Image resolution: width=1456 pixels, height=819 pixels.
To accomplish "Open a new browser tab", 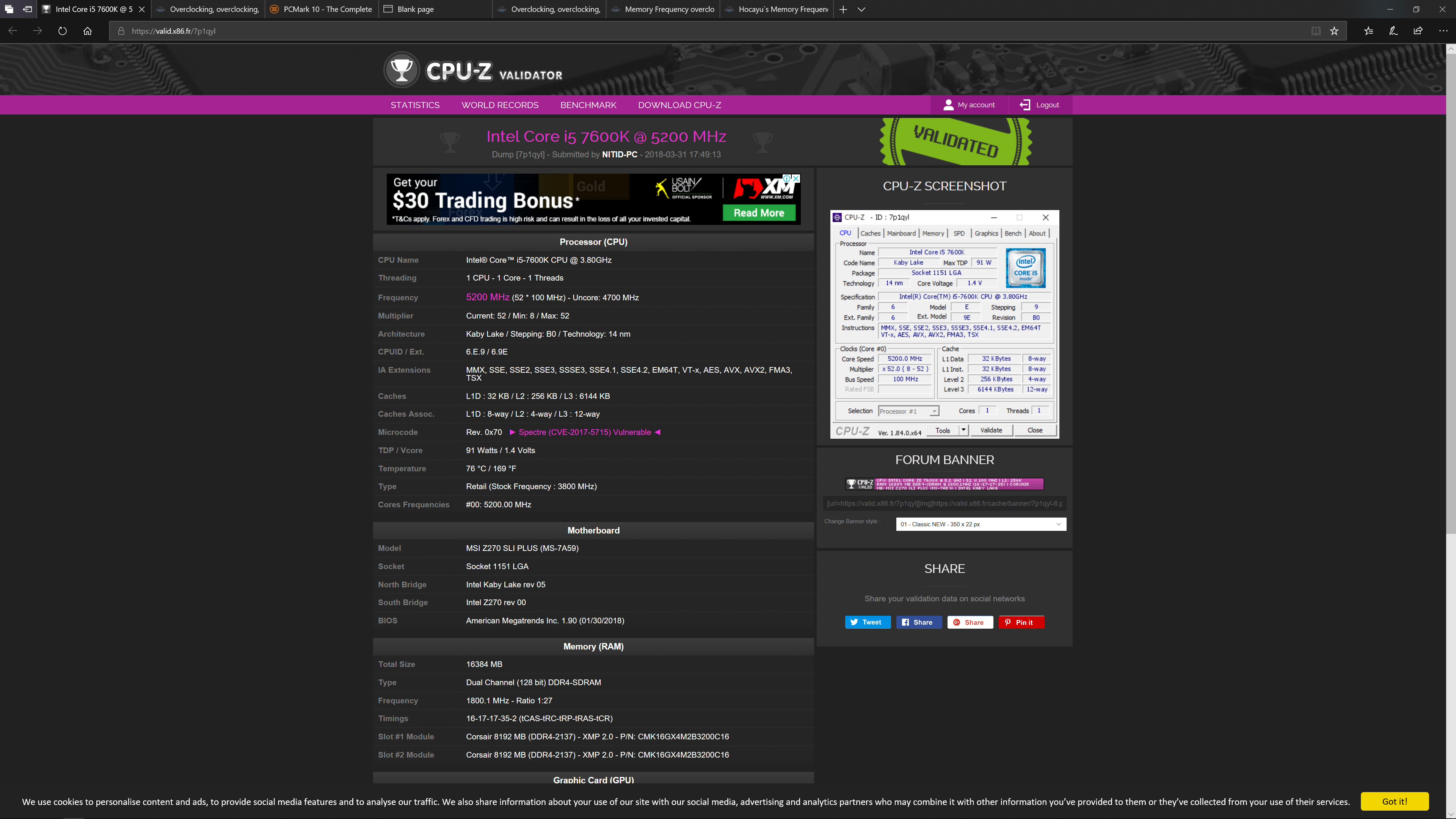I will tap(843, 9).
